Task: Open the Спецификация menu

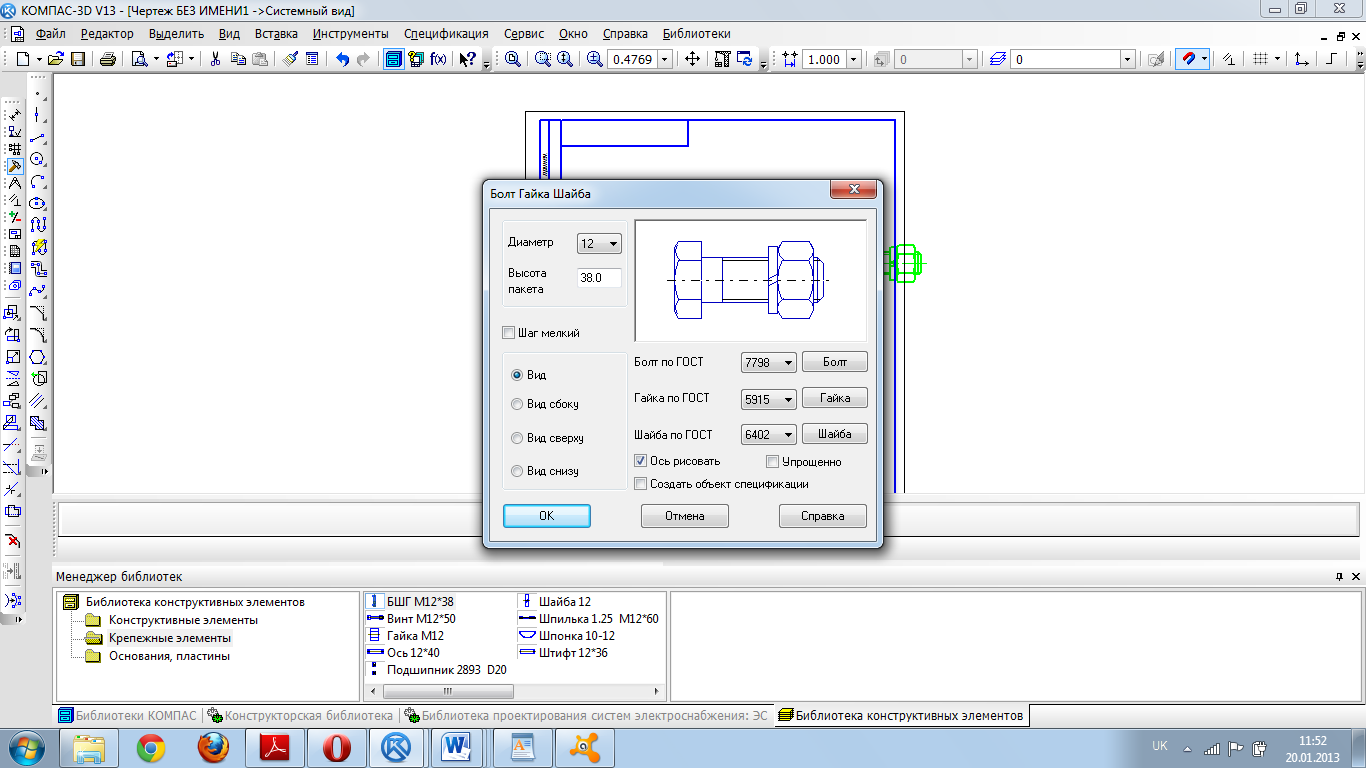Action: point(447,33)
